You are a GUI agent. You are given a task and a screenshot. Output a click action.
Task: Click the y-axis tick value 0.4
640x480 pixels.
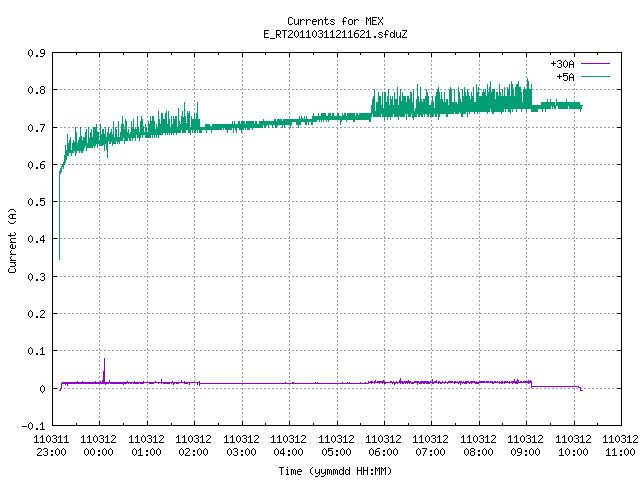tap(37, 239)
